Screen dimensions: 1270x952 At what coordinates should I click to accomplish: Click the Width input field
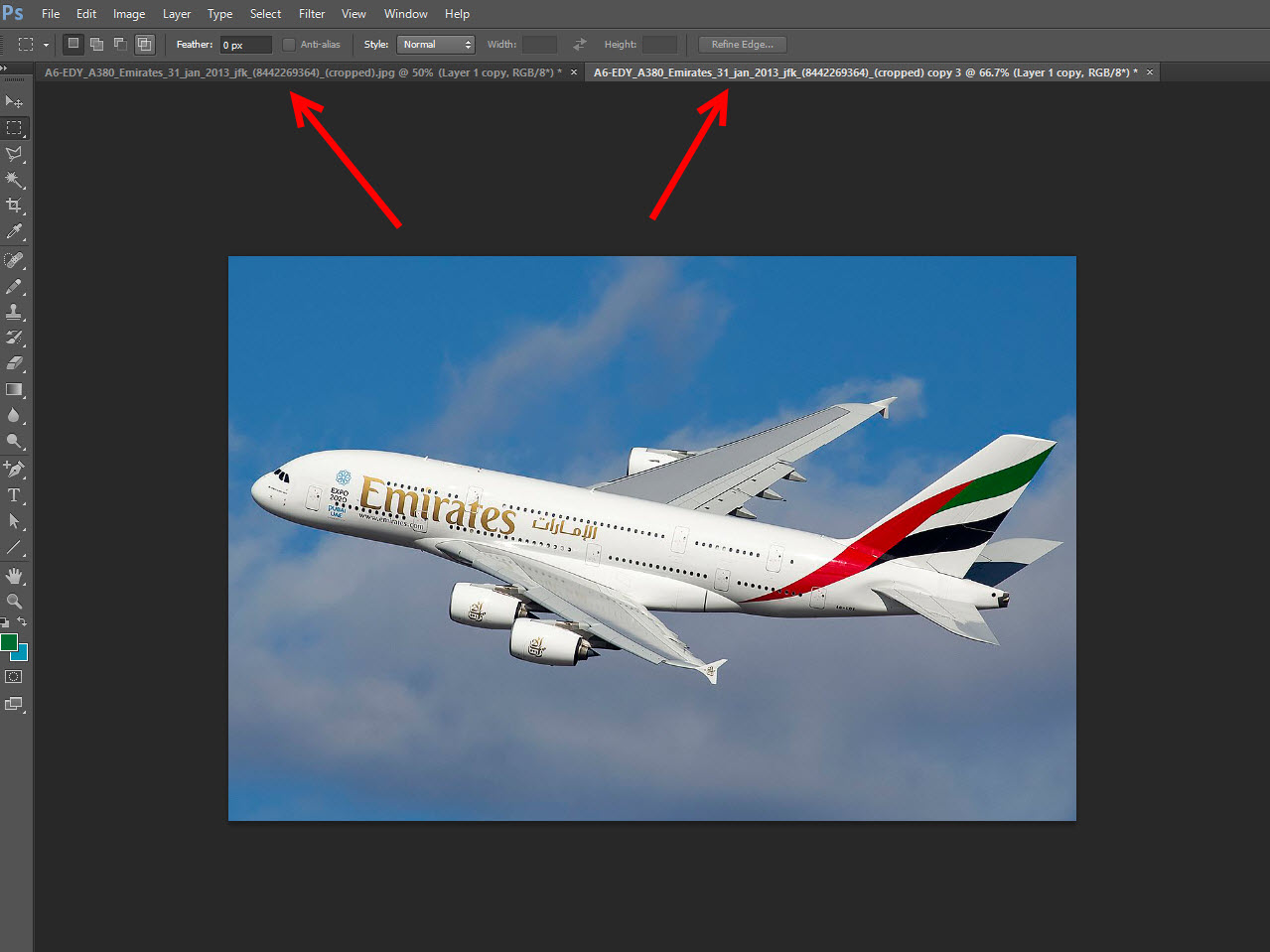(x=539, y=45)
